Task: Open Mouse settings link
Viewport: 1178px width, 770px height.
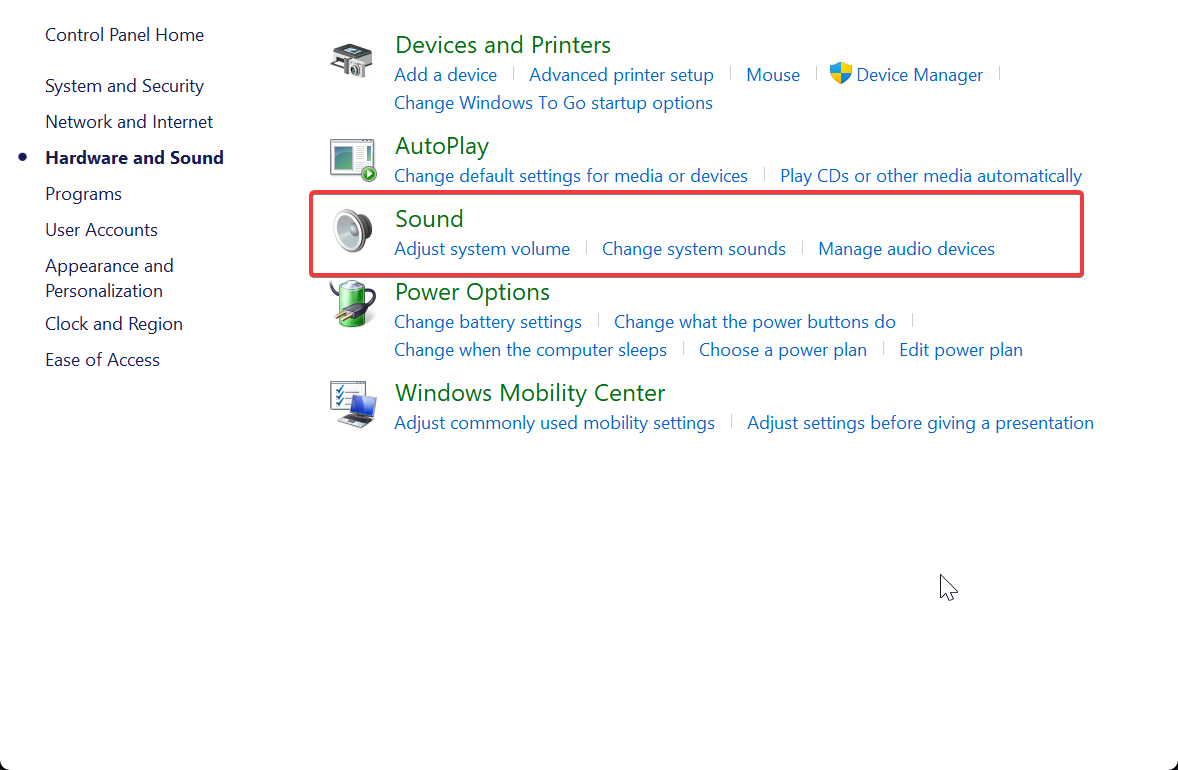Action: click(x=773, y=75)
